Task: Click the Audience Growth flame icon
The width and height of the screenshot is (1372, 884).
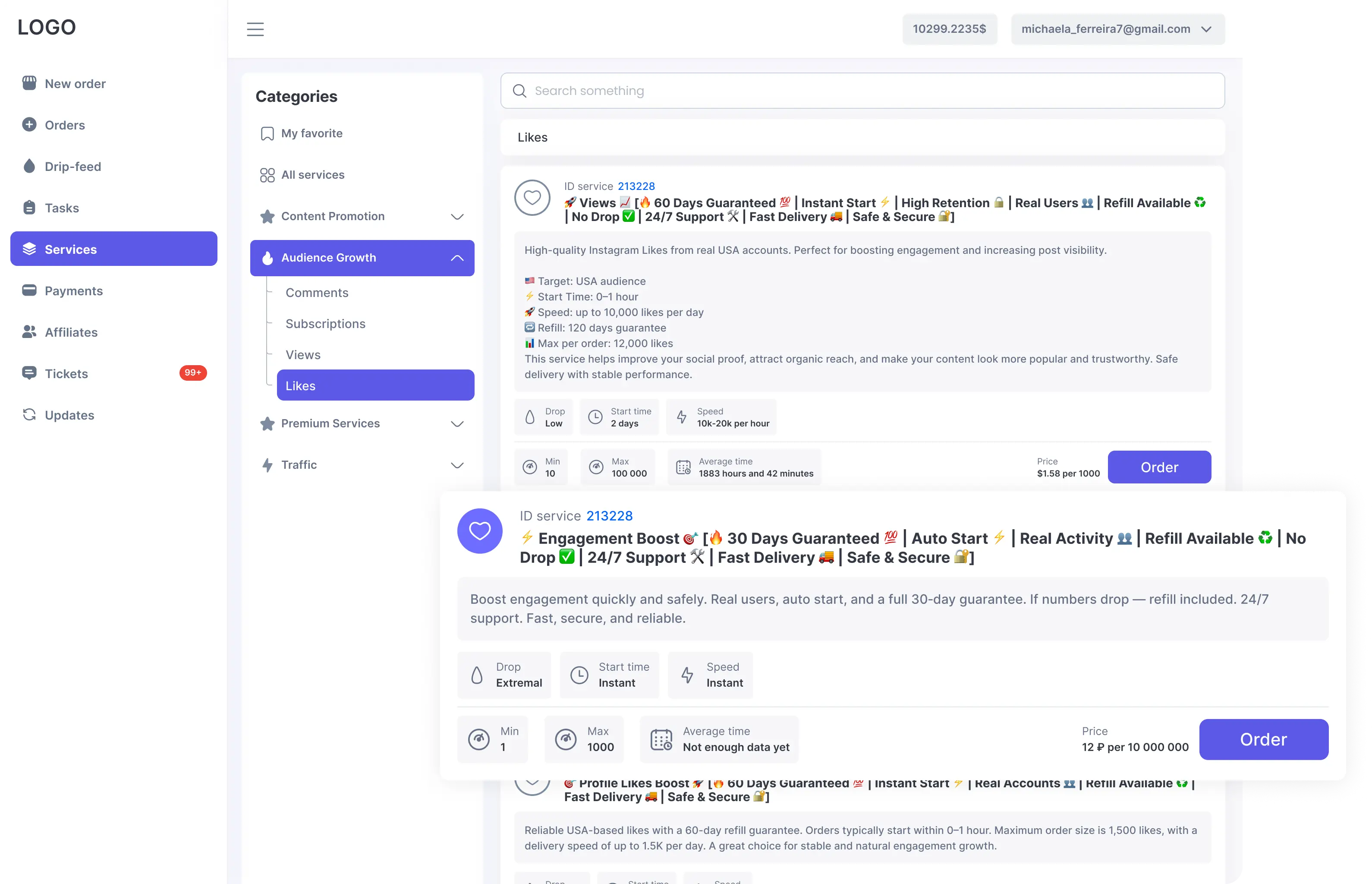Action: 267,258
